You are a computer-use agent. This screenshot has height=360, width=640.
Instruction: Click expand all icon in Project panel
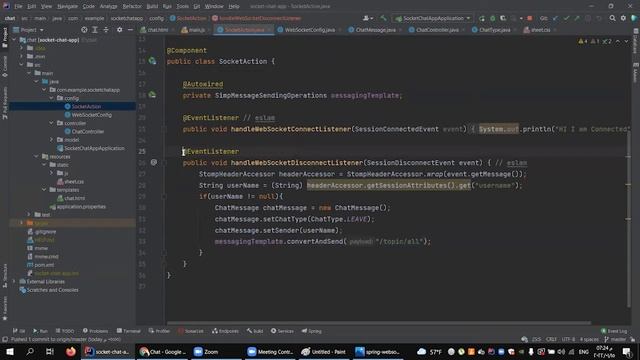coord(95,30)
